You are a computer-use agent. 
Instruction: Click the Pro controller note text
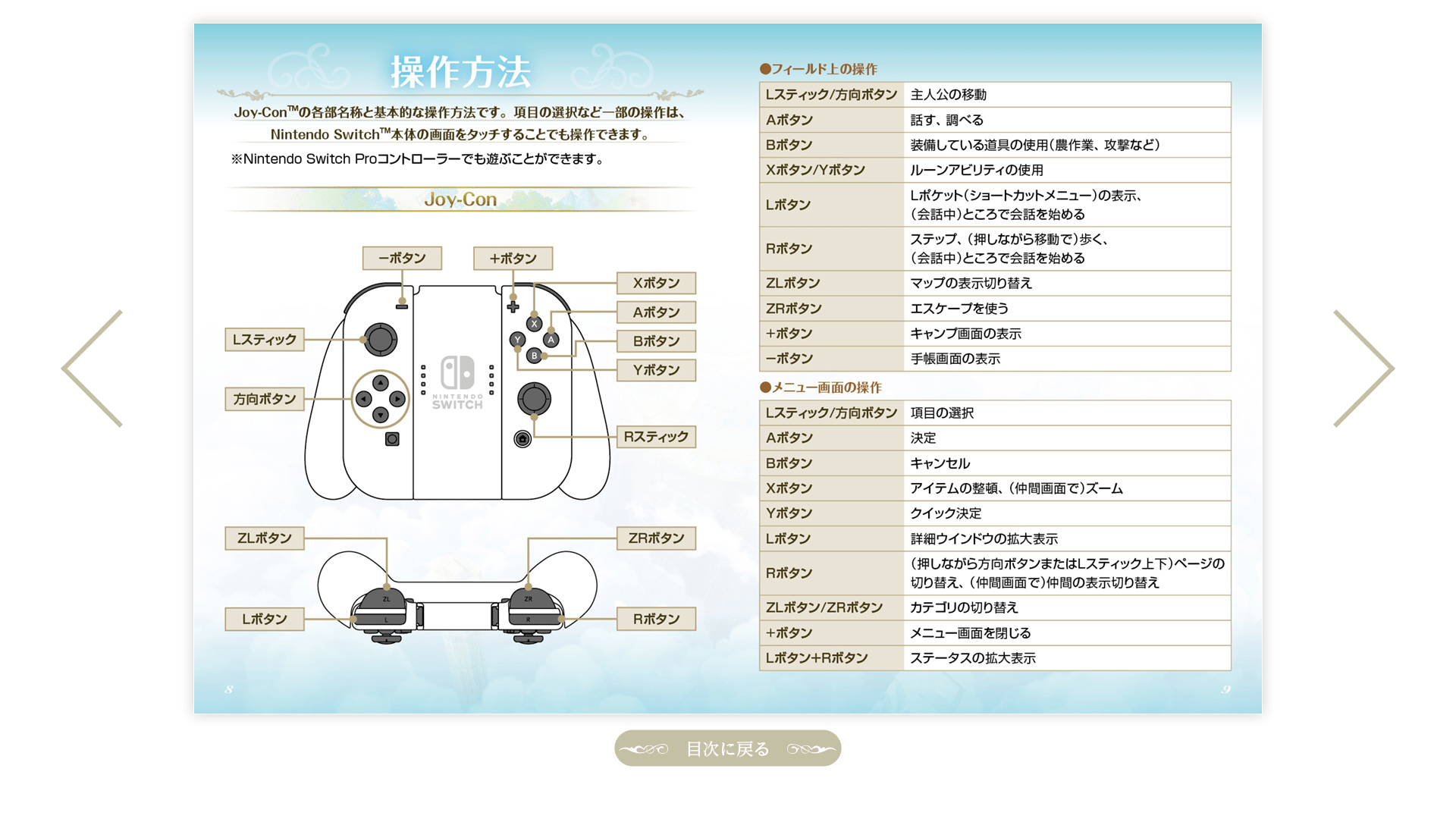[x=418, y=159]
